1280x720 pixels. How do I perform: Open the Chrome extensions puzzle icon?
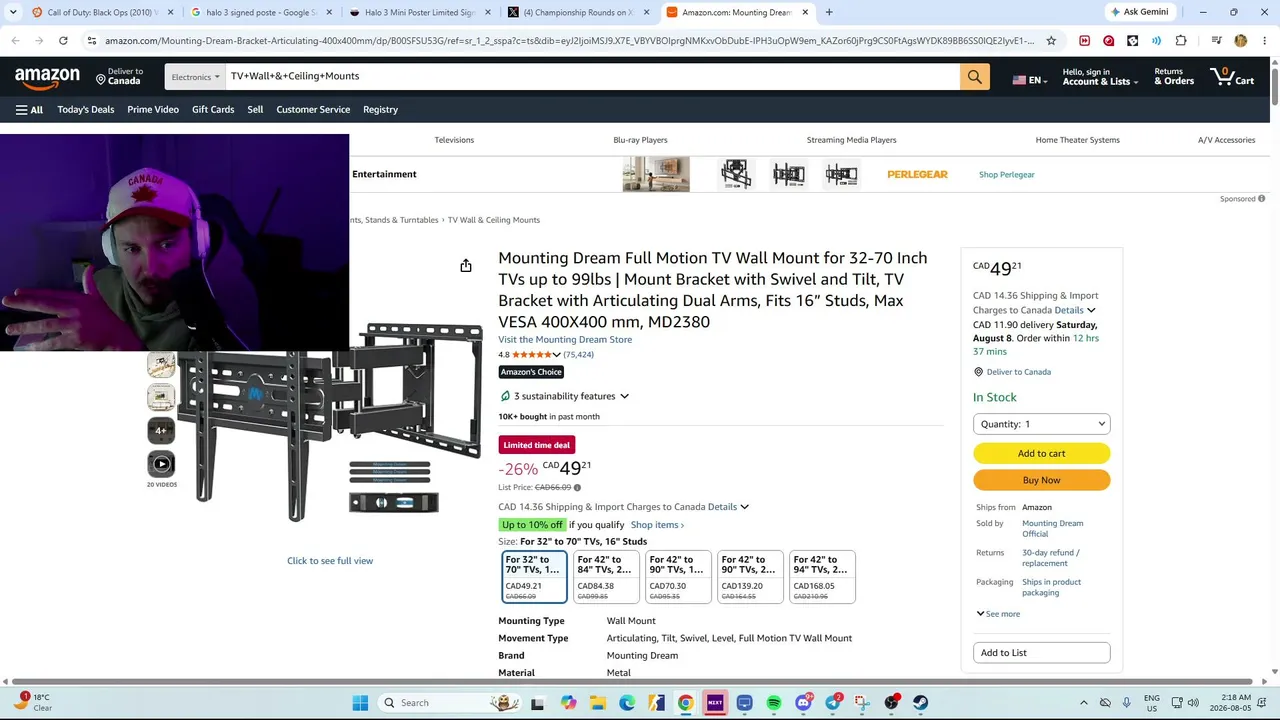[x=1181, y=41]
